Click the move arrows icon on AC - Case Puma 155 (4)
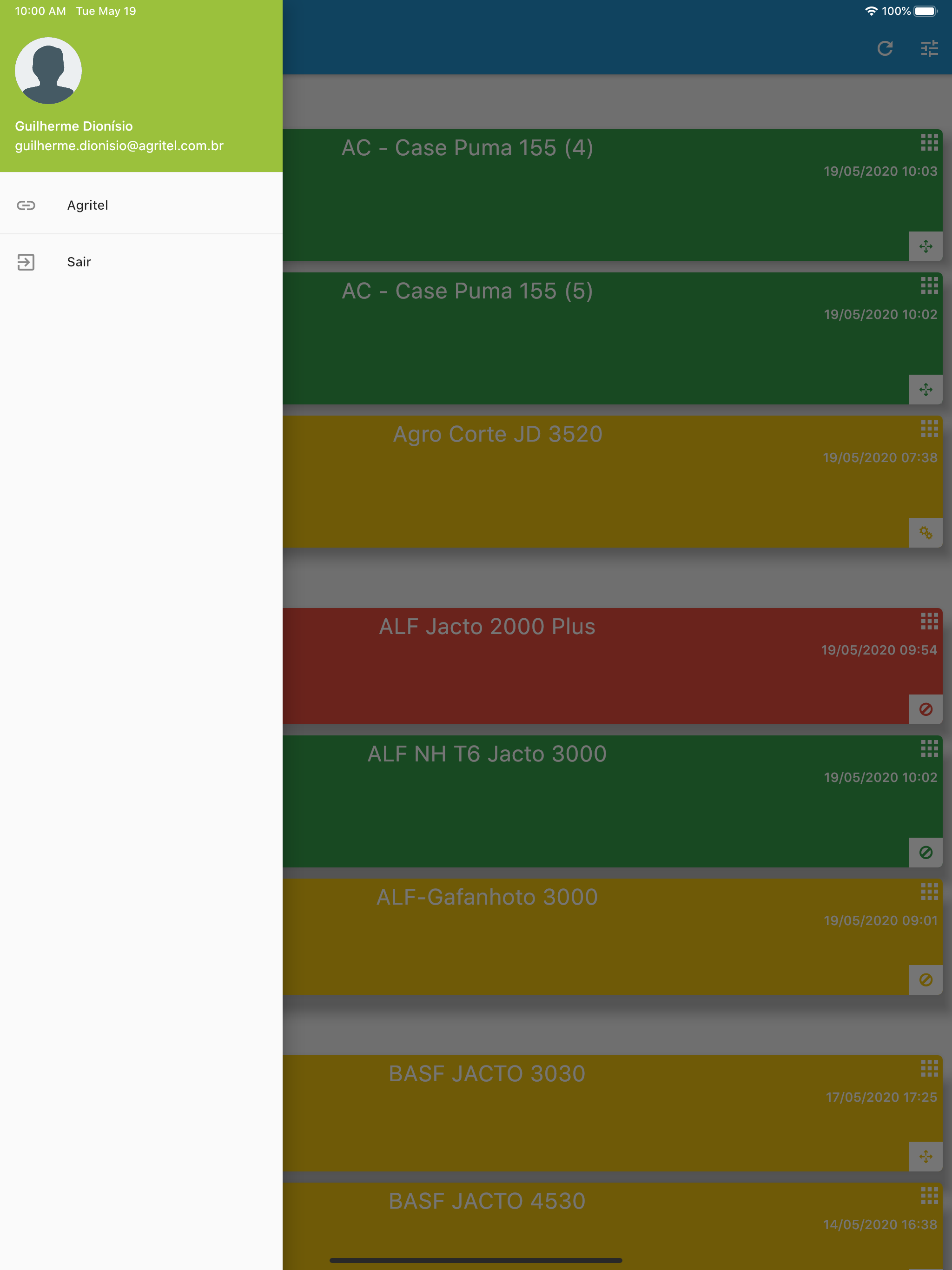 (x=926, y=246)
